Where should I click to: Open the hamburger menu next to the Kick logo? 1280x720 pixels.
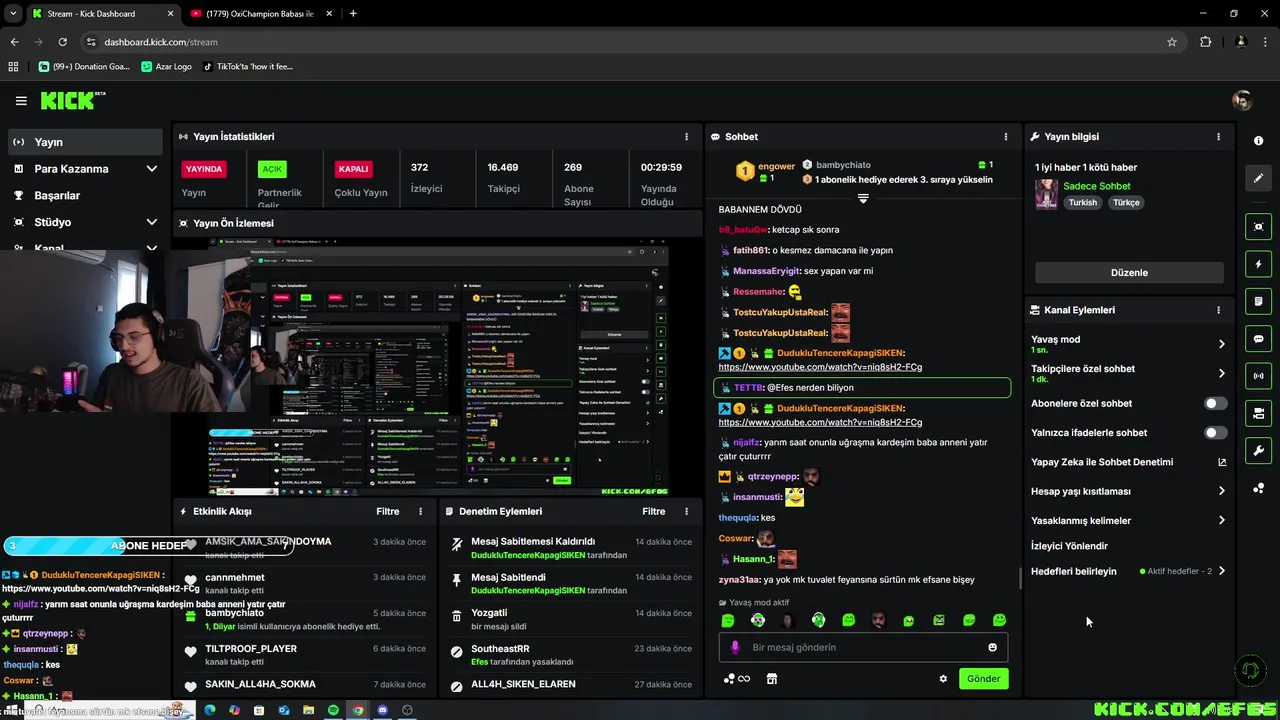pos(21,101)
